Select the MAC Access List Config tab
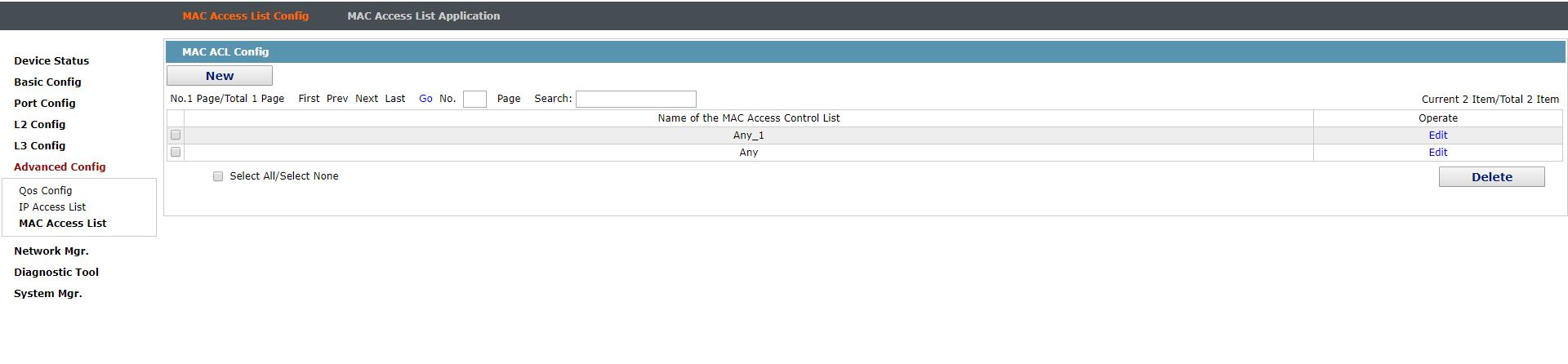Viewport: 1568px width, 364px height. (246, 16)
